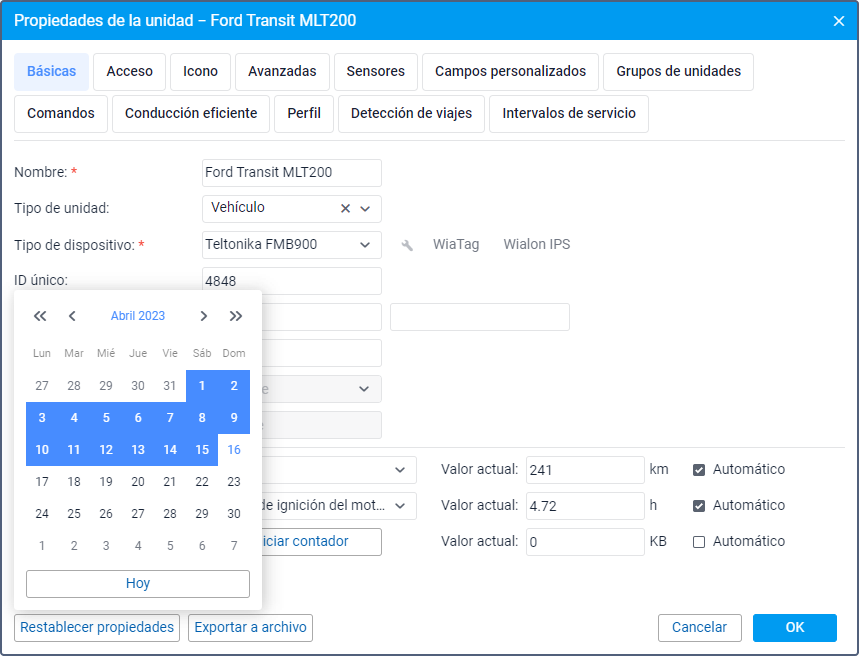The width and height of the screenshot is (859, 656).
Task: Open the Teltonika FMB900 device type dropdown
Action: pyautogui.click(x=365, y=245)
